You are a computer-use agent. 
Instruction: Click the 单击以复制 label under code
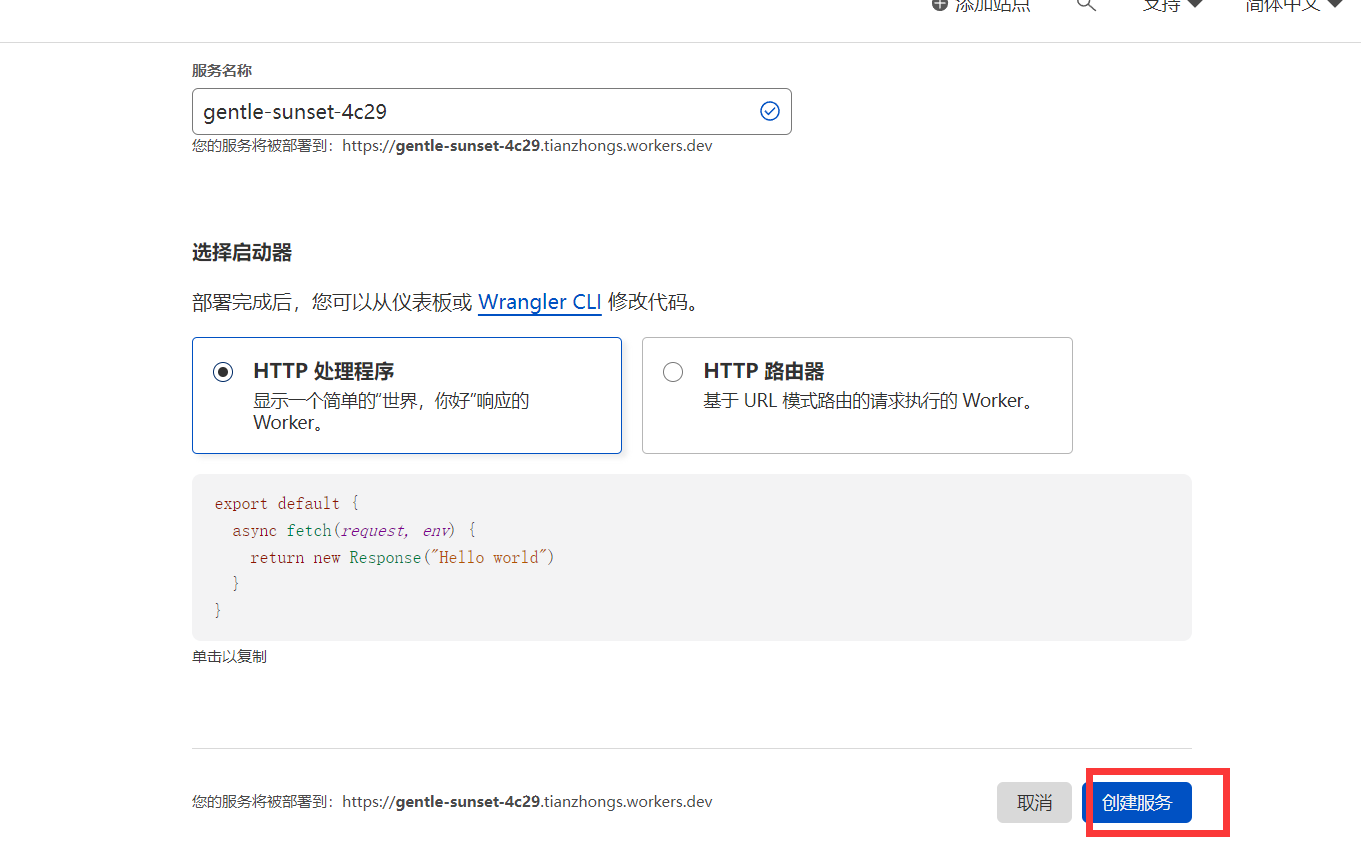[229, 657]
